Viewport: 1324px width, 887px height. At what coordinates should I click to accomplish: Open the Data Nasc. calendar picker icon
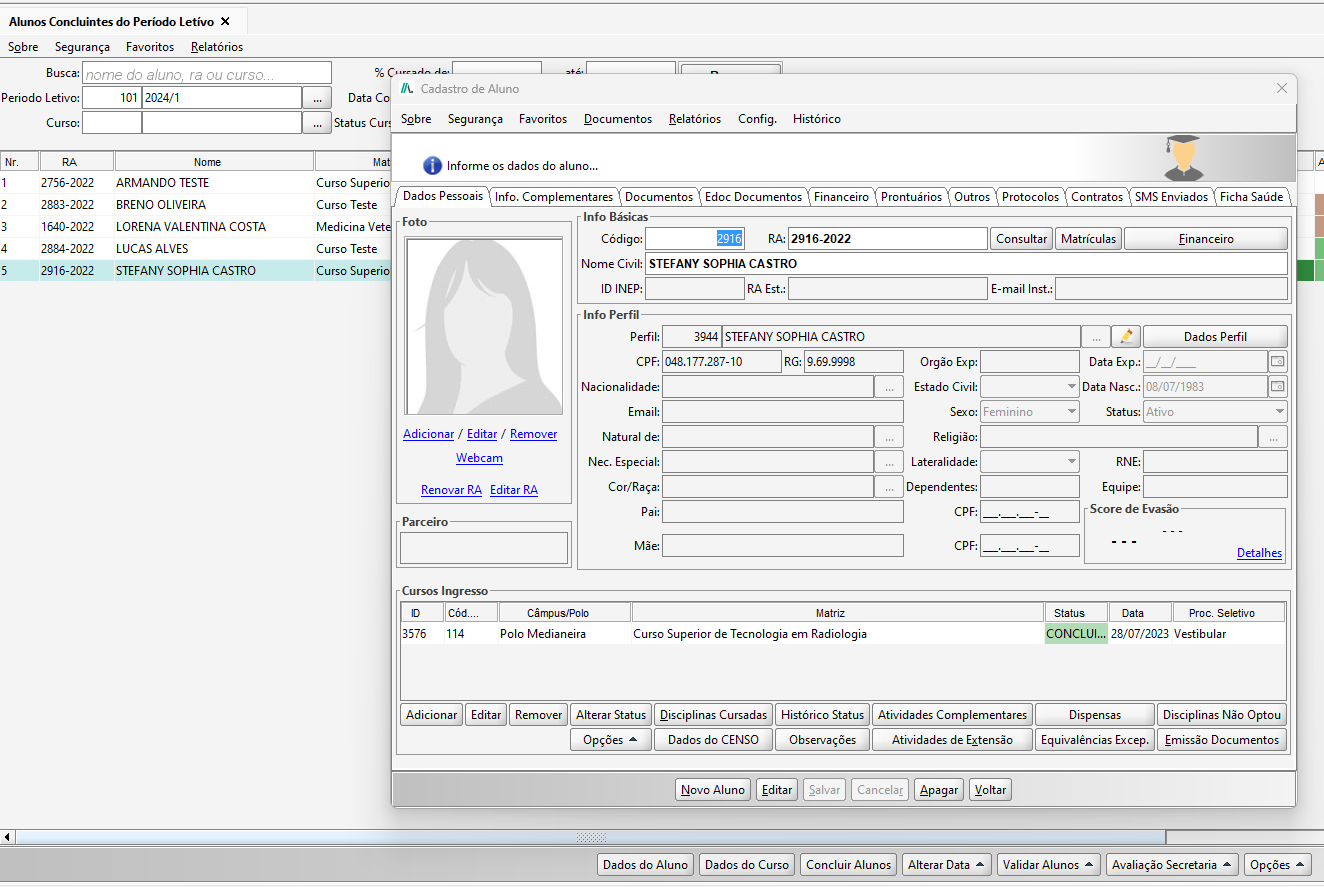tap(1277, 387)
